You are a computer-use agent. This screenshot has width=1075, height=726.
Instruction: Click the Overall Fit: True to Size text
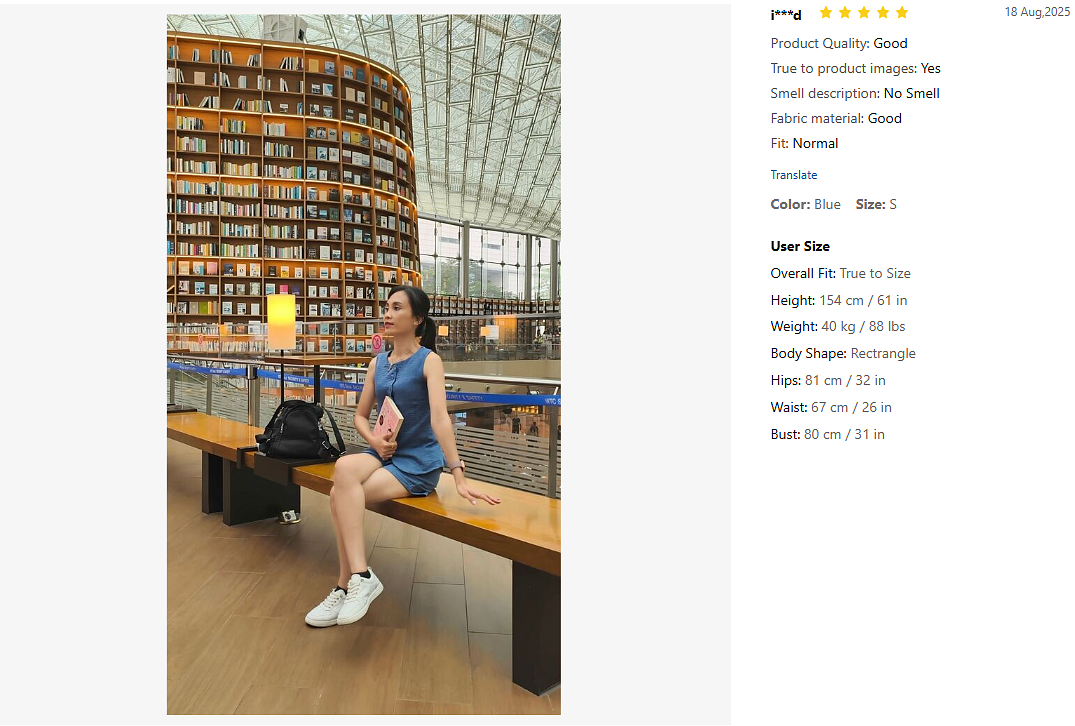tap(840, 274)
